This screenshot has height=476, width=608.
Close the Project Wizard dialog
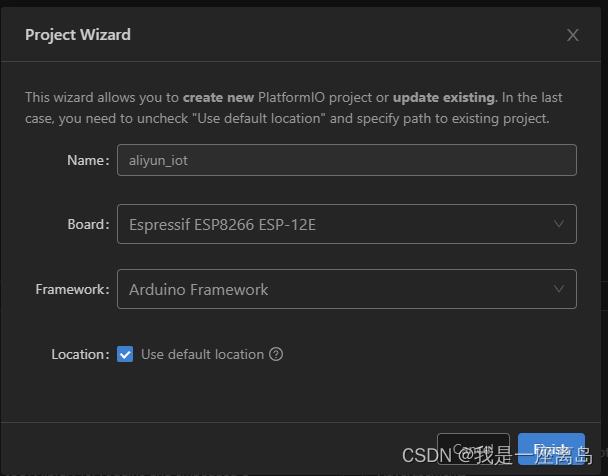pyautogui.click(x=572, y=35)
